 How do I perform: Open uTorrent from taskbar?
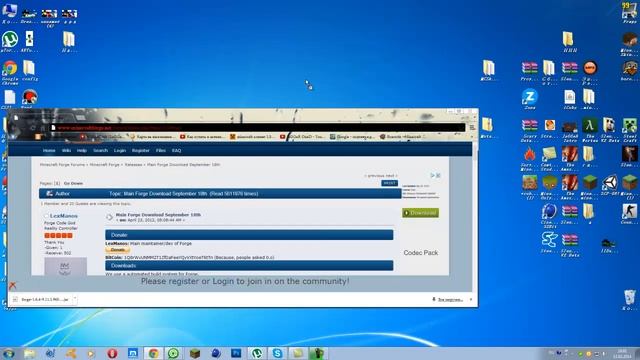pyautogui.click(x=257, y=353)
